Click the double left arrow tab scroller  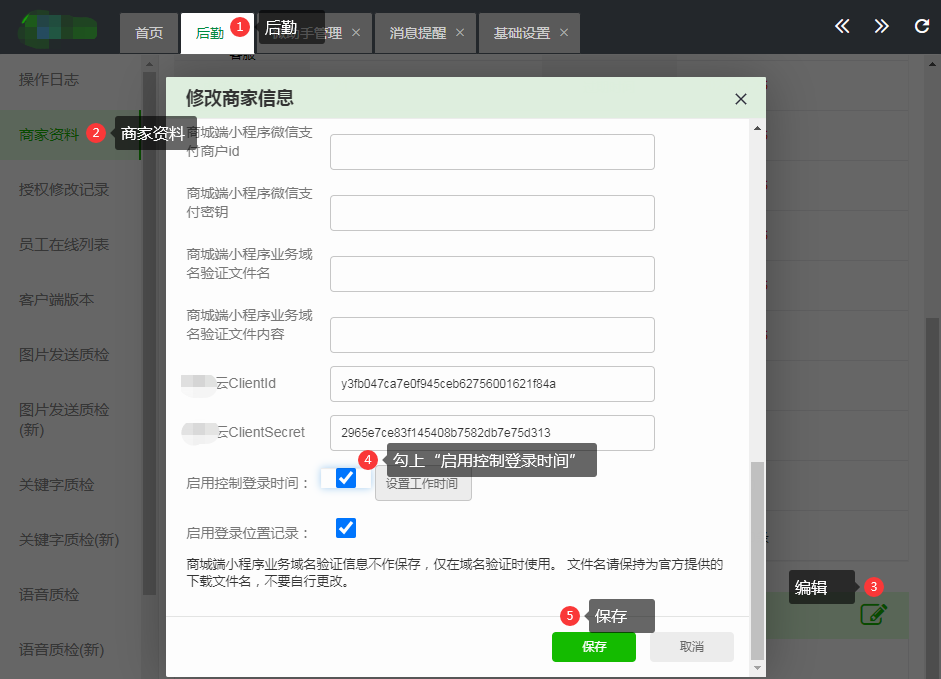[x=842, y=27]
